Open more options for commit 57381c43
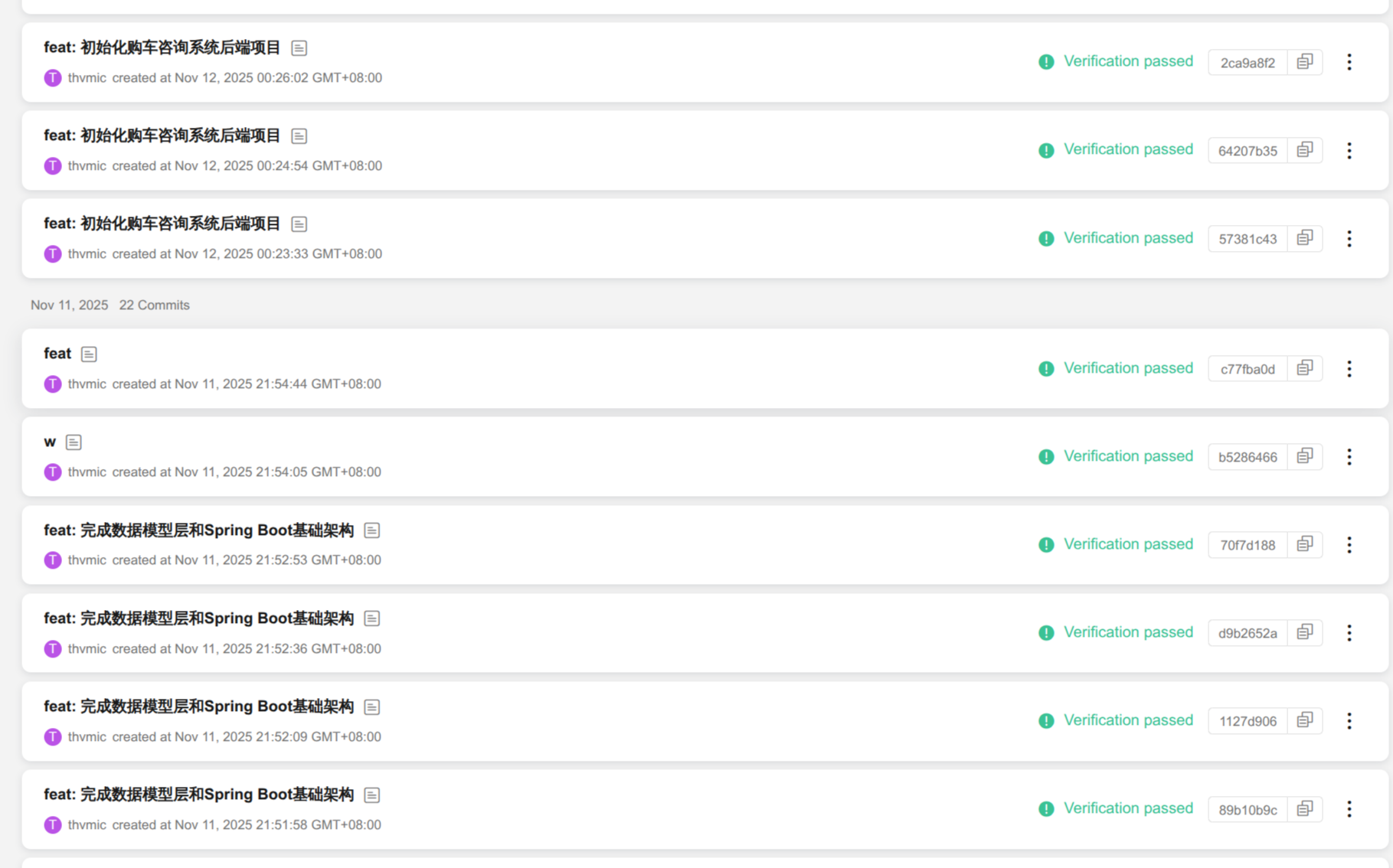The width and height of the screenshot is (1393, 868). click(x=1349, y=238)
